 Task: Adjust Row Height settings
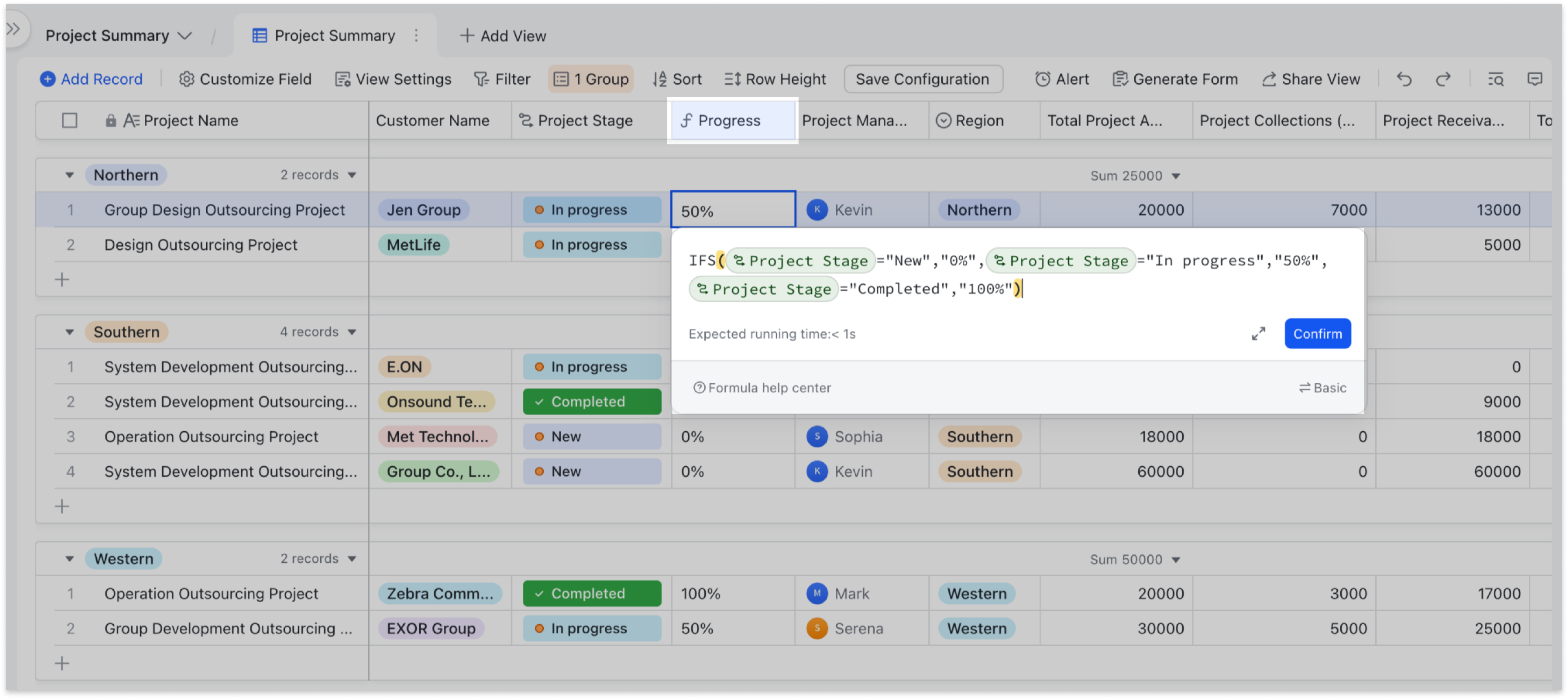[775, 79]
